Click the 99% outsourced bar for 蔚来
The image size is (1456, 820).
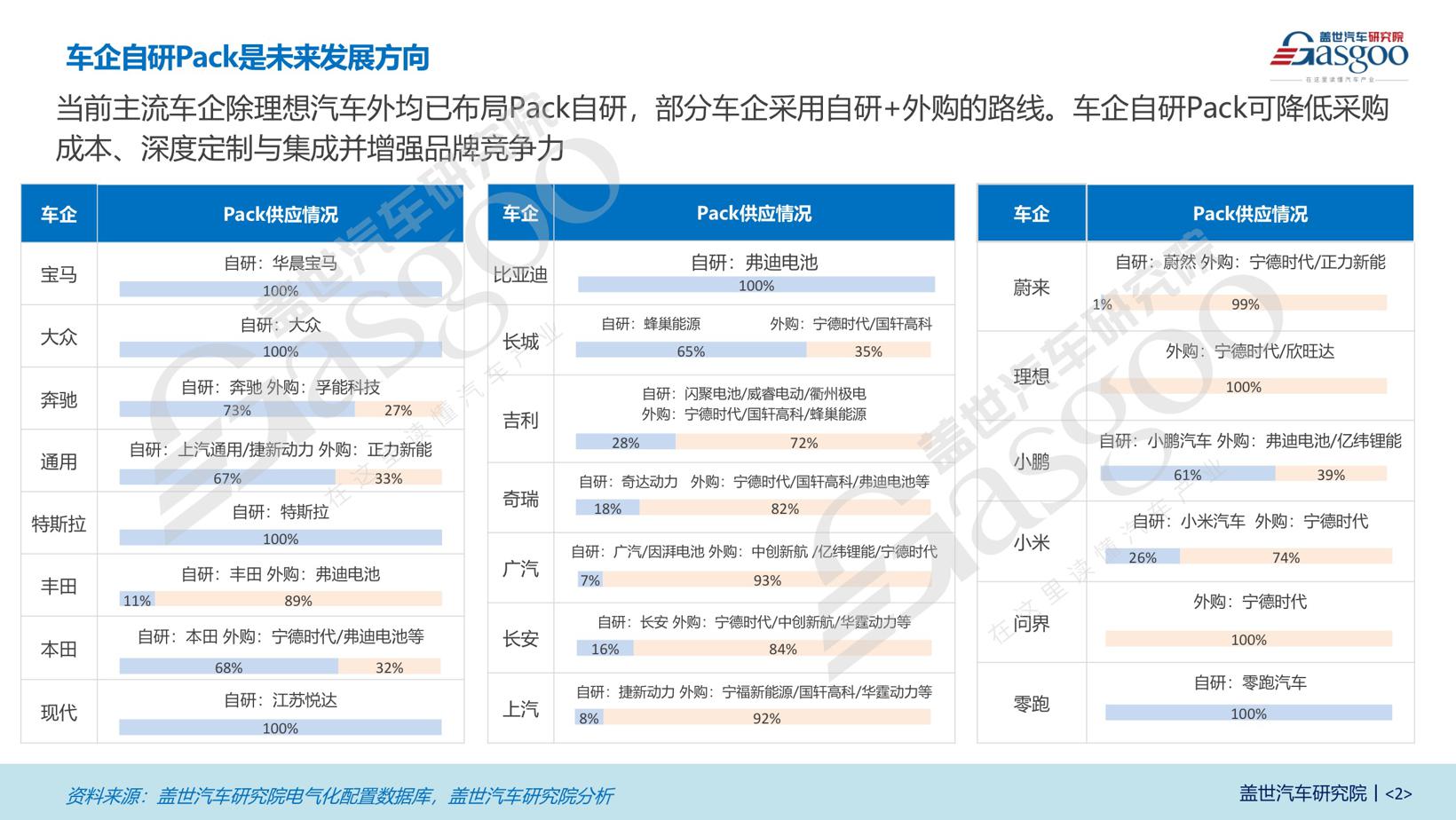[x=1245, y=304]
